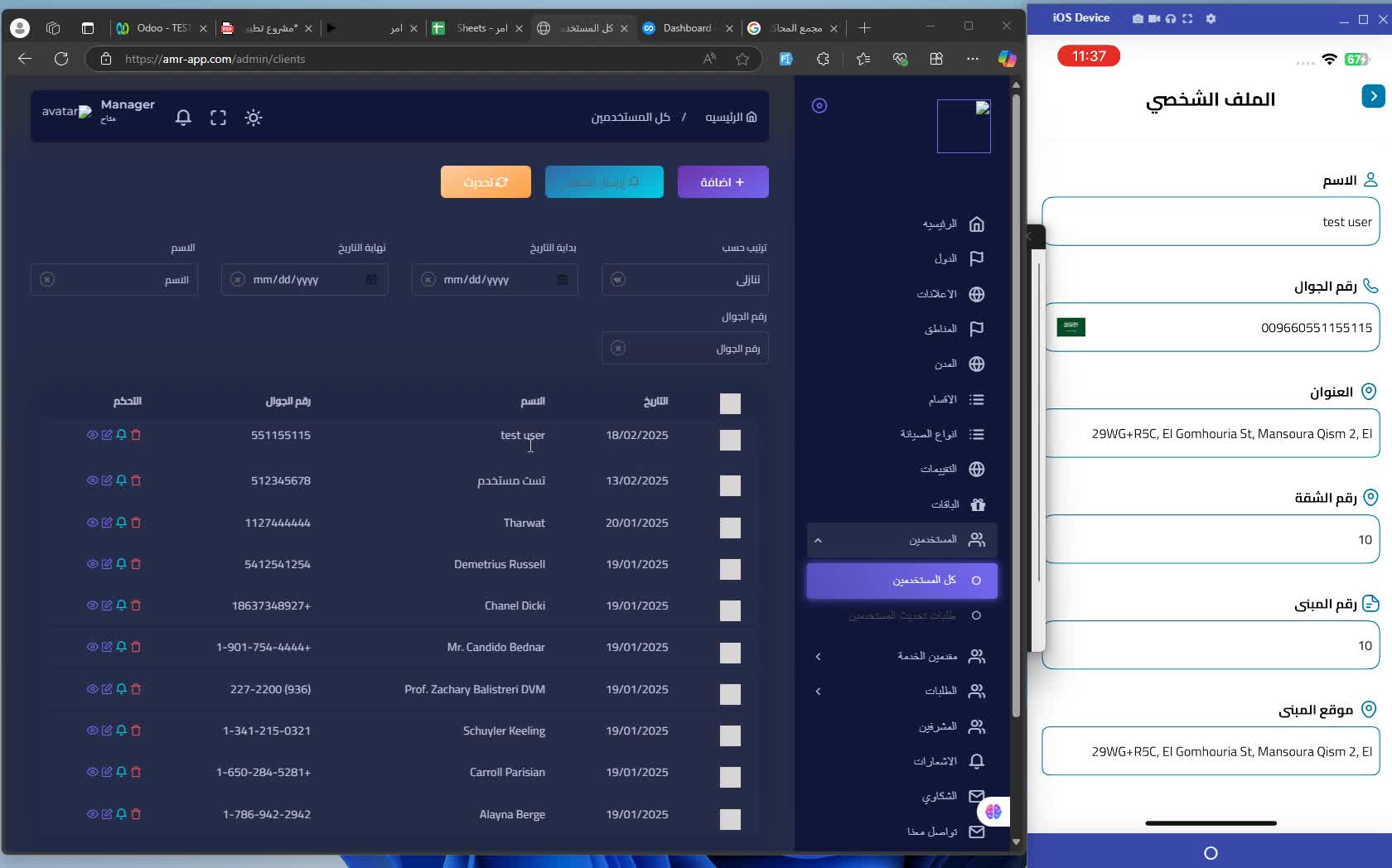Delete the test user row using trash icon

coord(136,435)
